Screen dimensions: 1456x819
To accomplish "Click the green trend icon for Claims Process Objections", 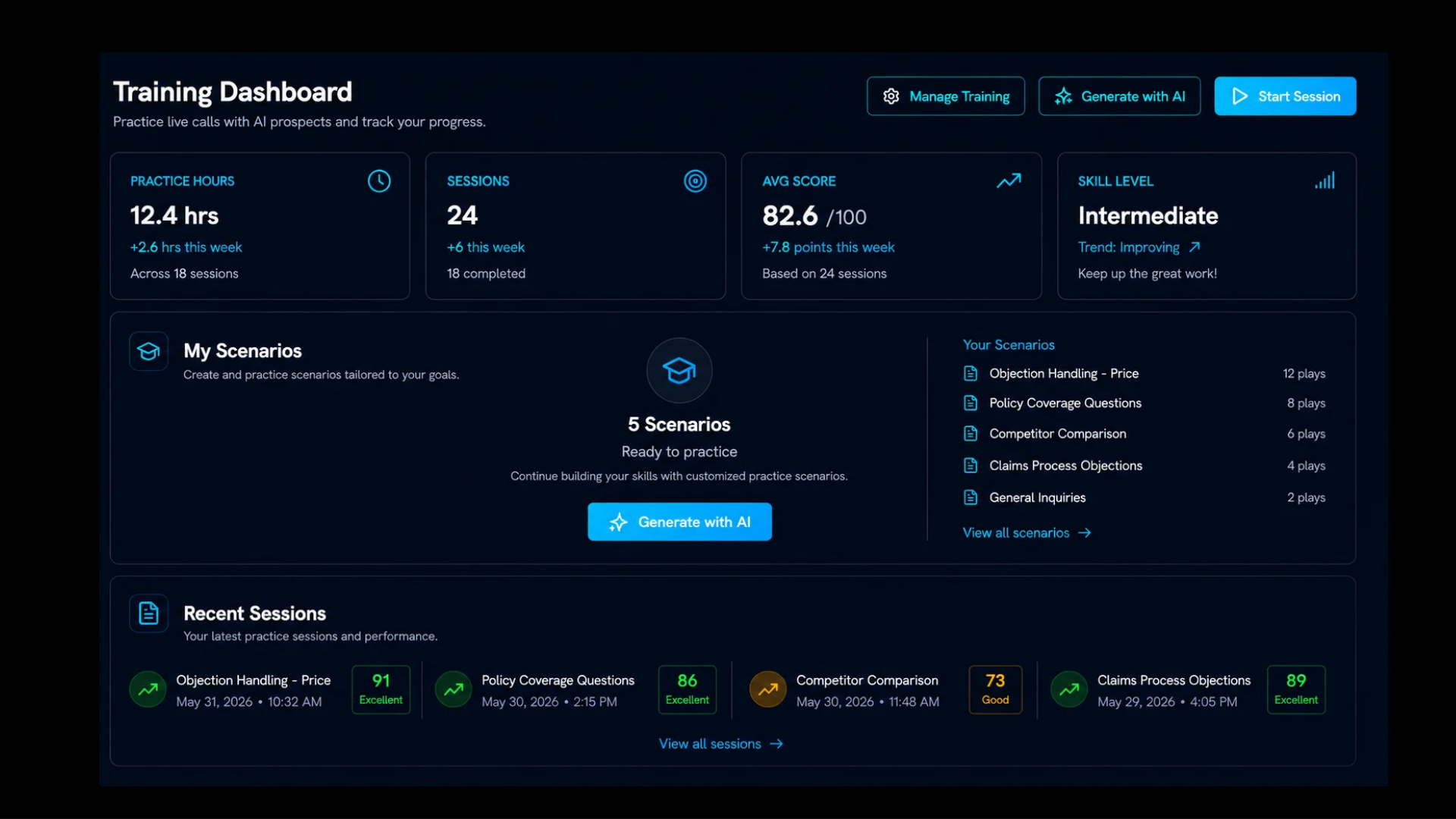I will click(1069, 689).
